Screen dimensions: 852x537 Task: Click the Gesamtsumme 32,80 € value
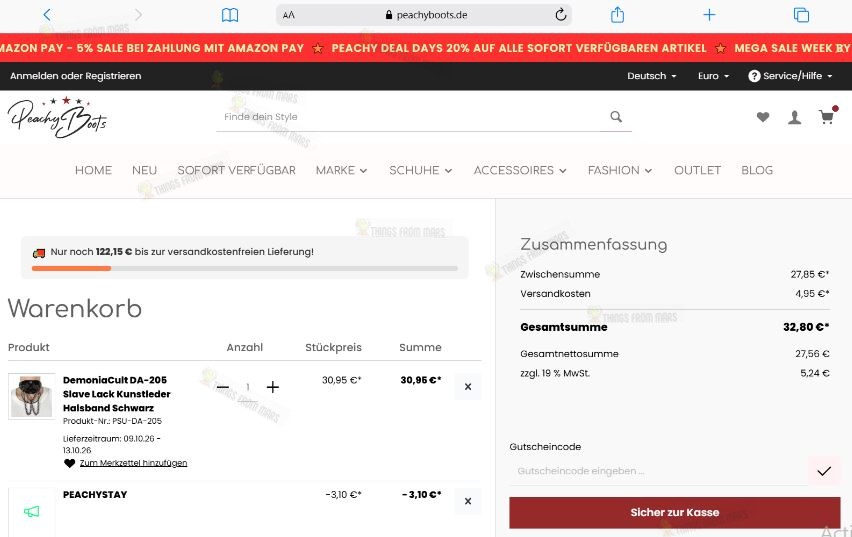(806, 327)
